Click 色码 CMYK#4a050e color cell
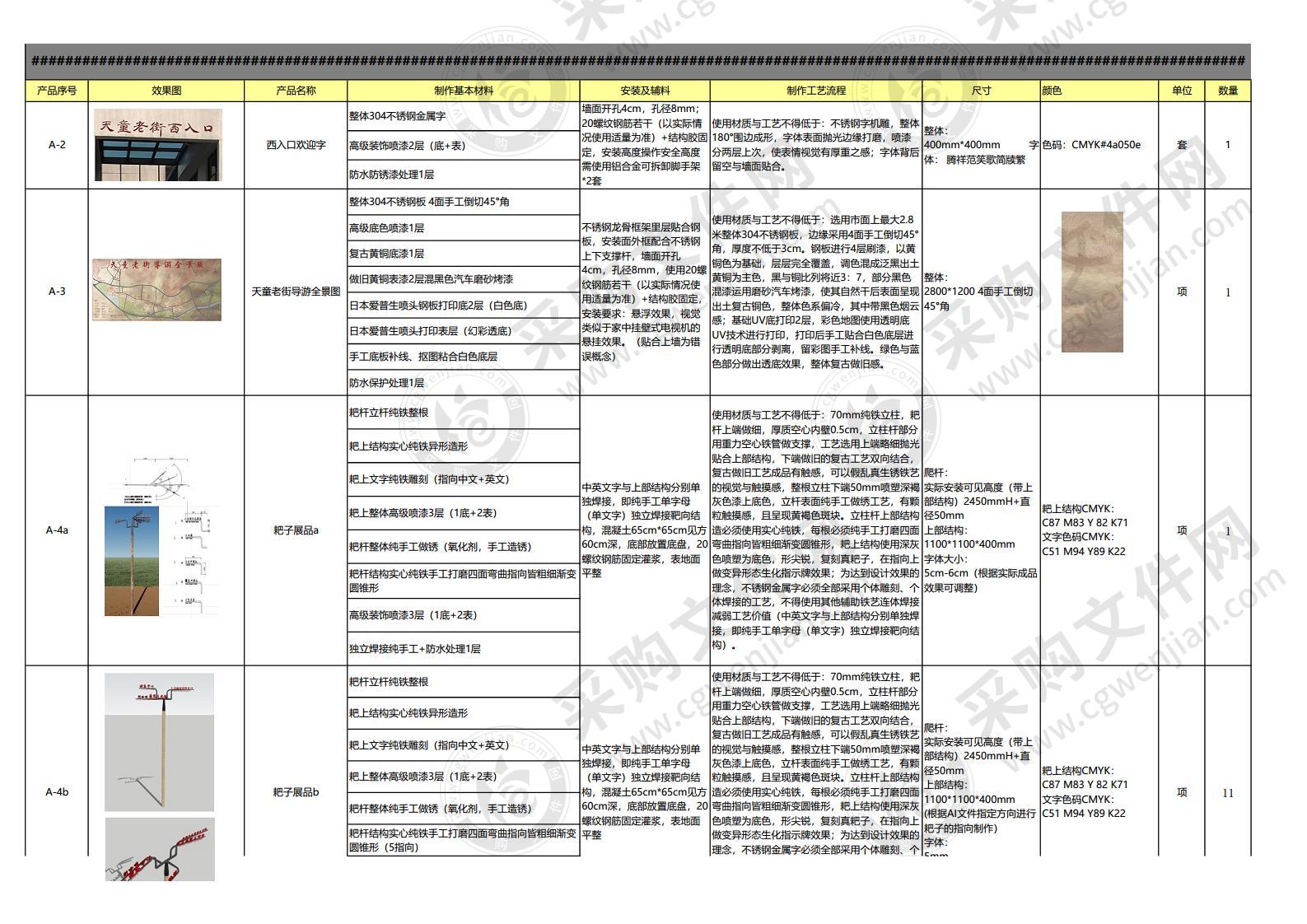1307x924 pixels. (1099, 145)
